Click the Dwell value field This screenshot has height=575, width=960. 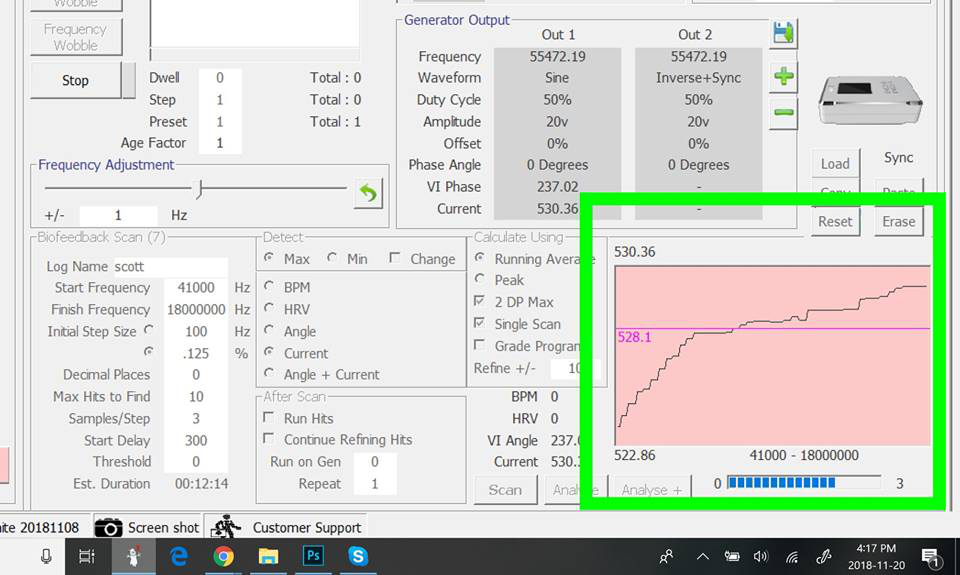click(220, 78)
